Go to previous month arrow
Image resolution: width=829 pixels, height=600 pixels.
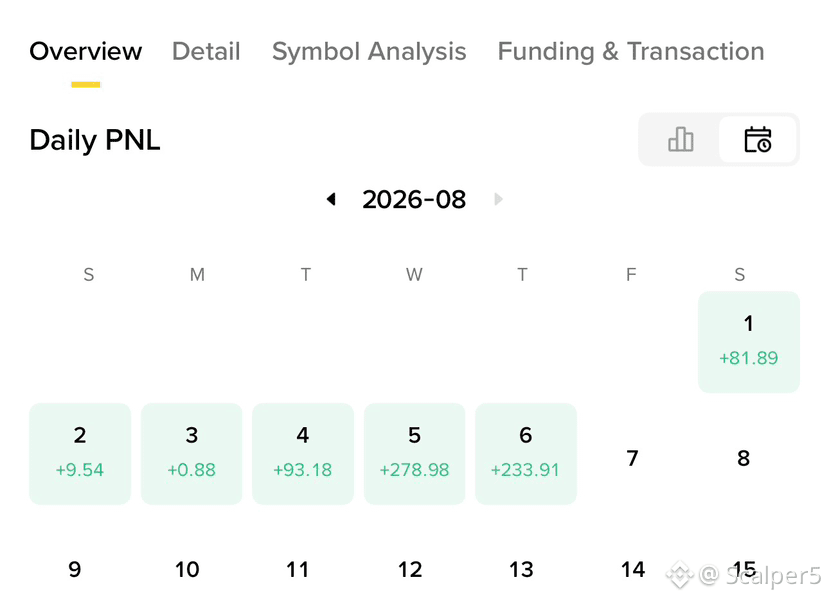click(x=331, y=199)
